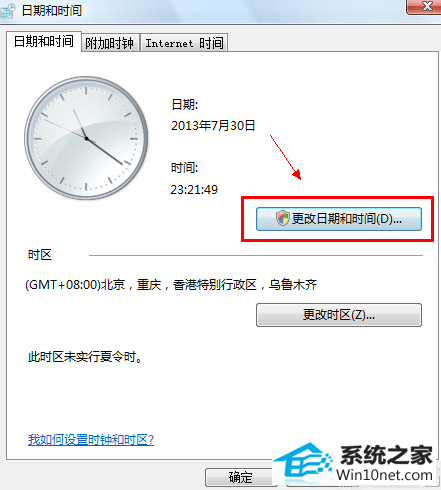Screen dimensions: 441x490
Task: Click the red arrow annotation
Action: pos(286,157)
